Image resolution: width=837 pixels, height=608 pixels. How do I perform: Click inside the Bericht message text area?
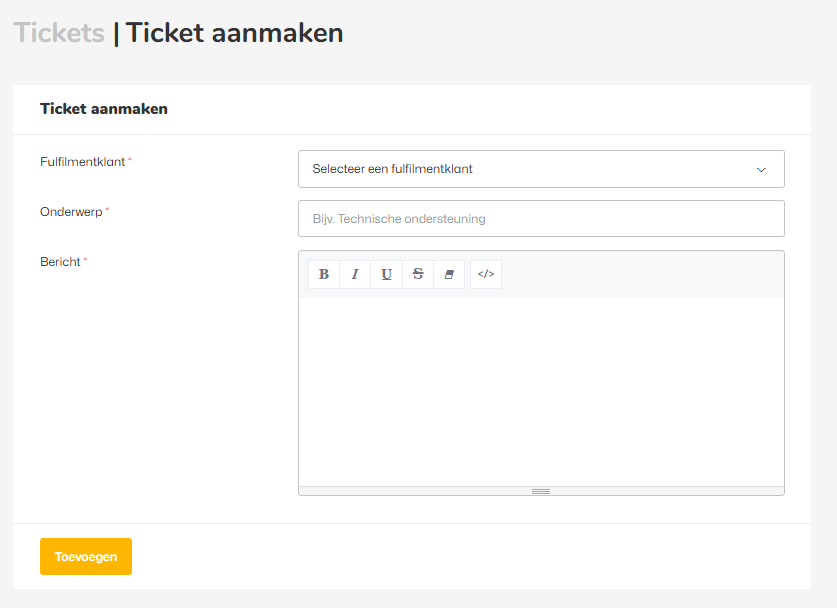[541, 390]
